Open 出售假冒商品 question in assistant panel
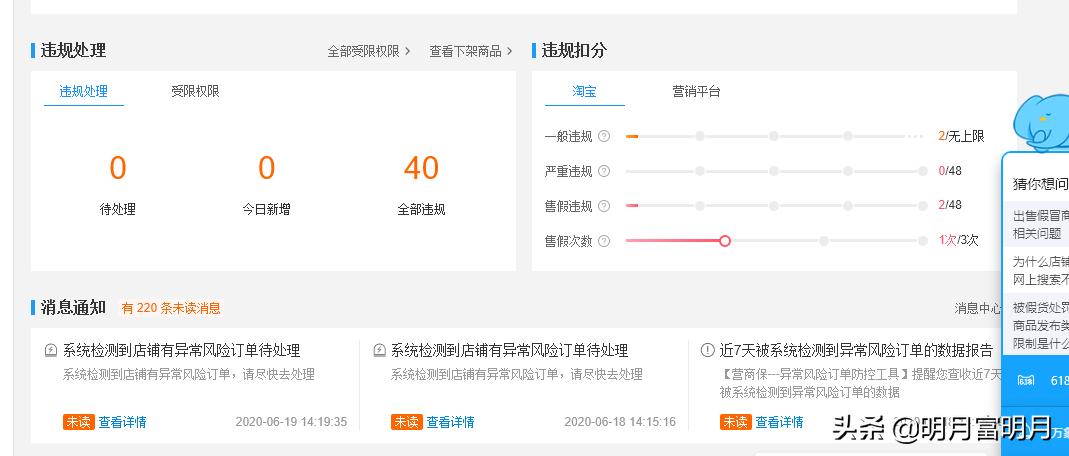1069x456 pixels. pyautogui.click(x=1038, y=225)
